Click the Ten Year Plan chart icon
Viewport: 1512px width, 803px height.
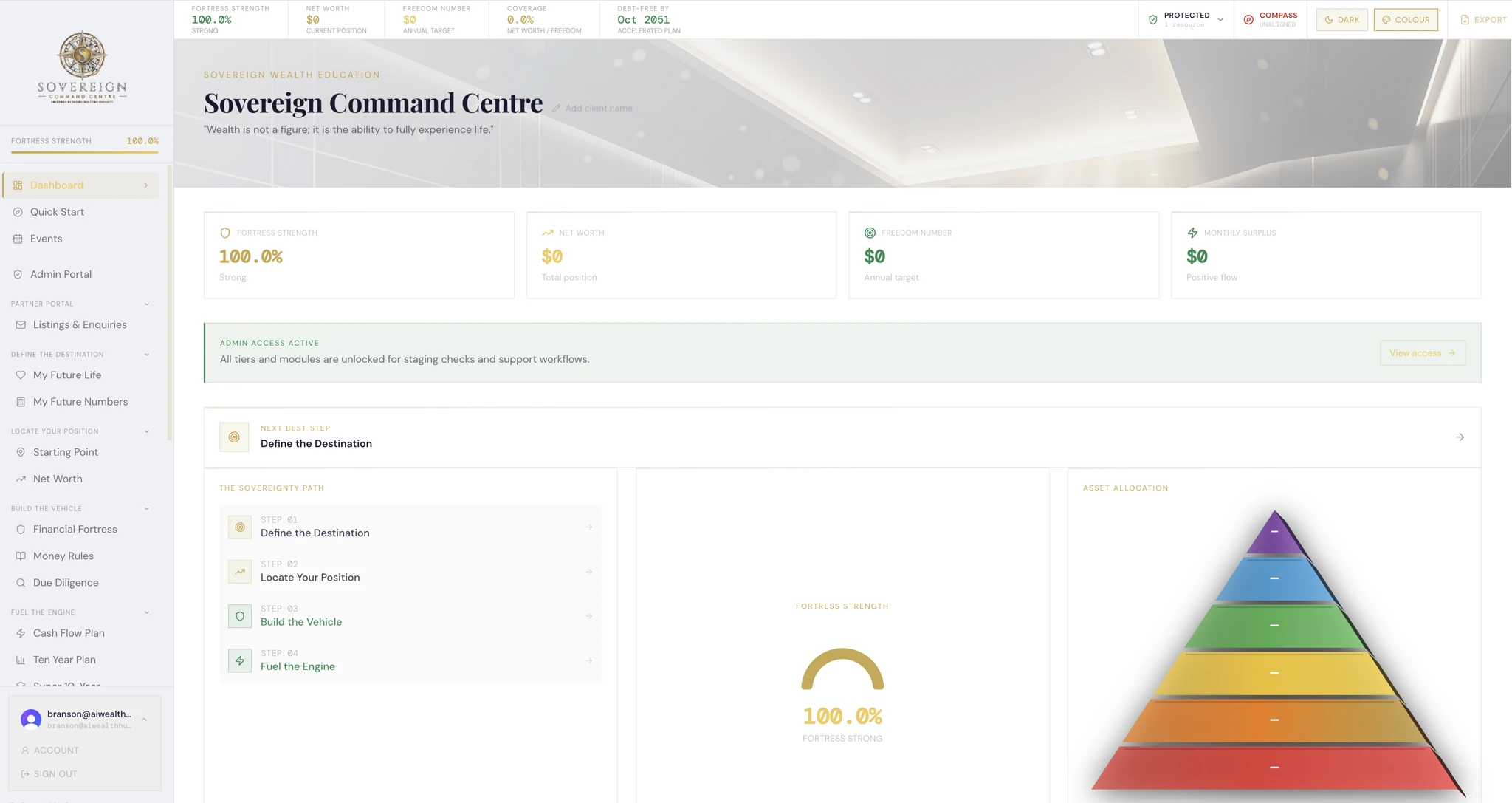pyautogui.click(x=21, y=660)
